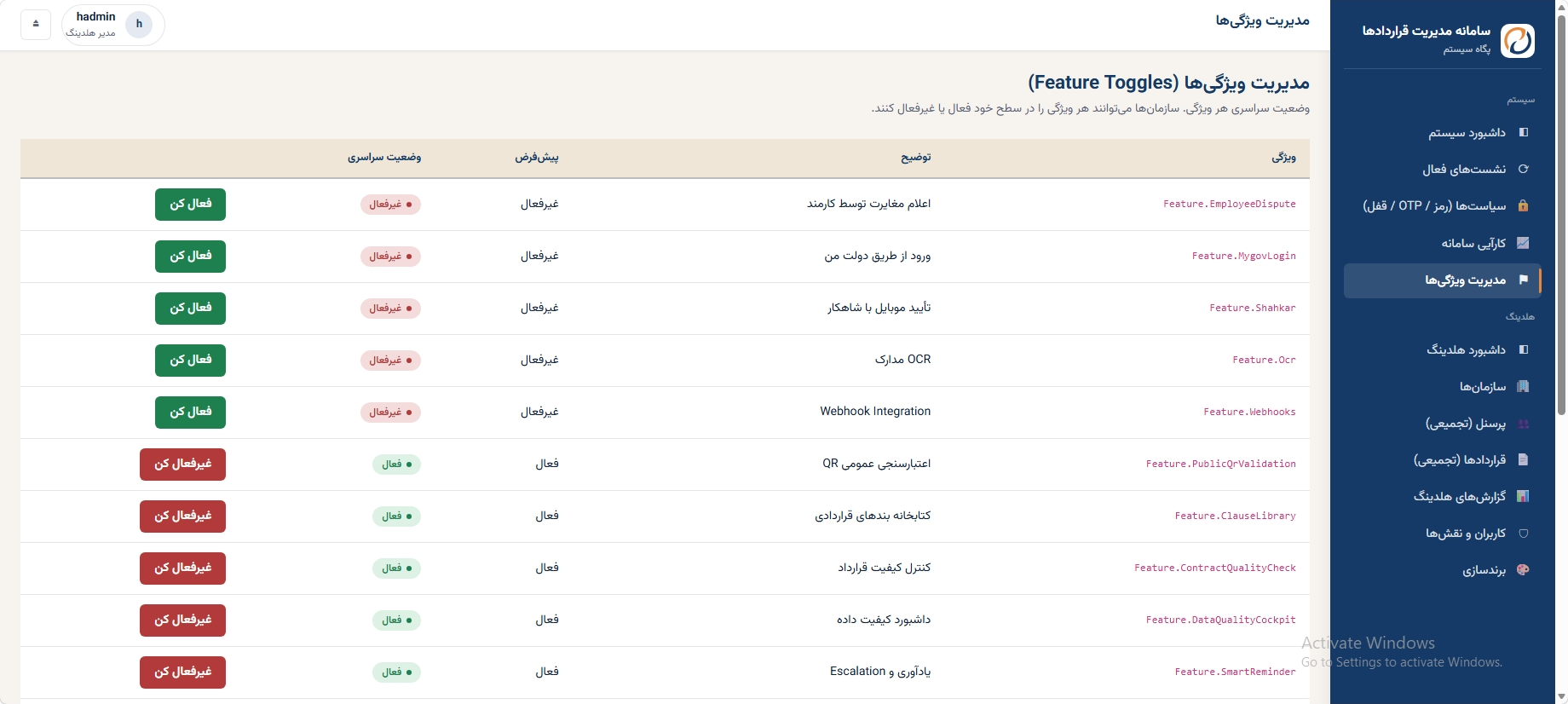Click the flag icon for مدیریت ویژگی‌ها
The height and width of the screenshot is (704, 1568).
(x=1524, y=280)
